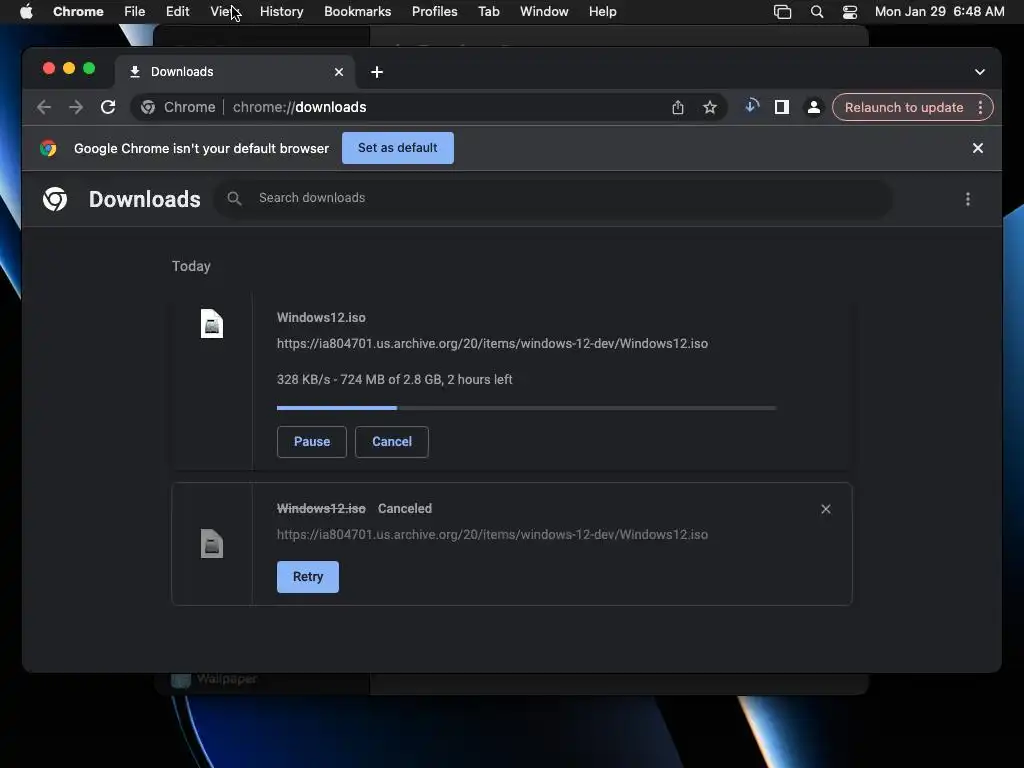Click the Search downloads field

[x=553, y=198]
